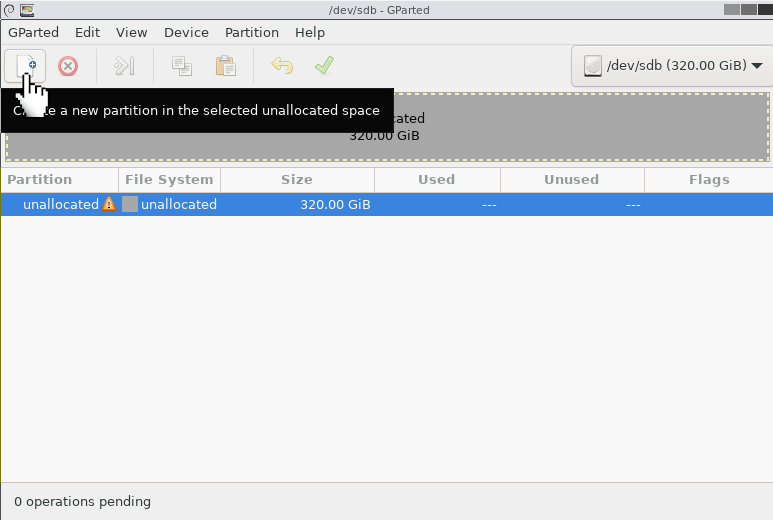Sort by the File System column header
The height and width of the screenshot is (520, 773).
click(169, 179)
